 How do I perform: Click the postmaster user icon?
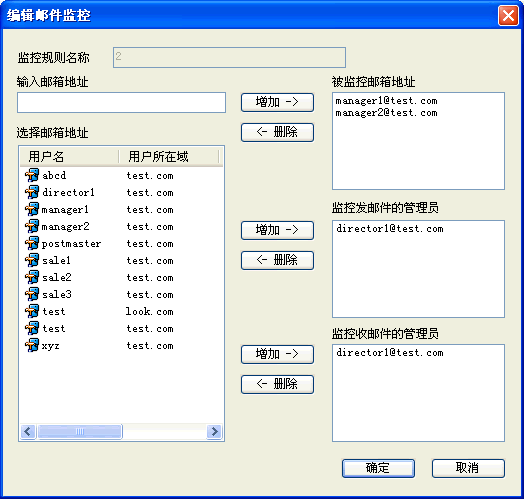(x=32, y=243)
